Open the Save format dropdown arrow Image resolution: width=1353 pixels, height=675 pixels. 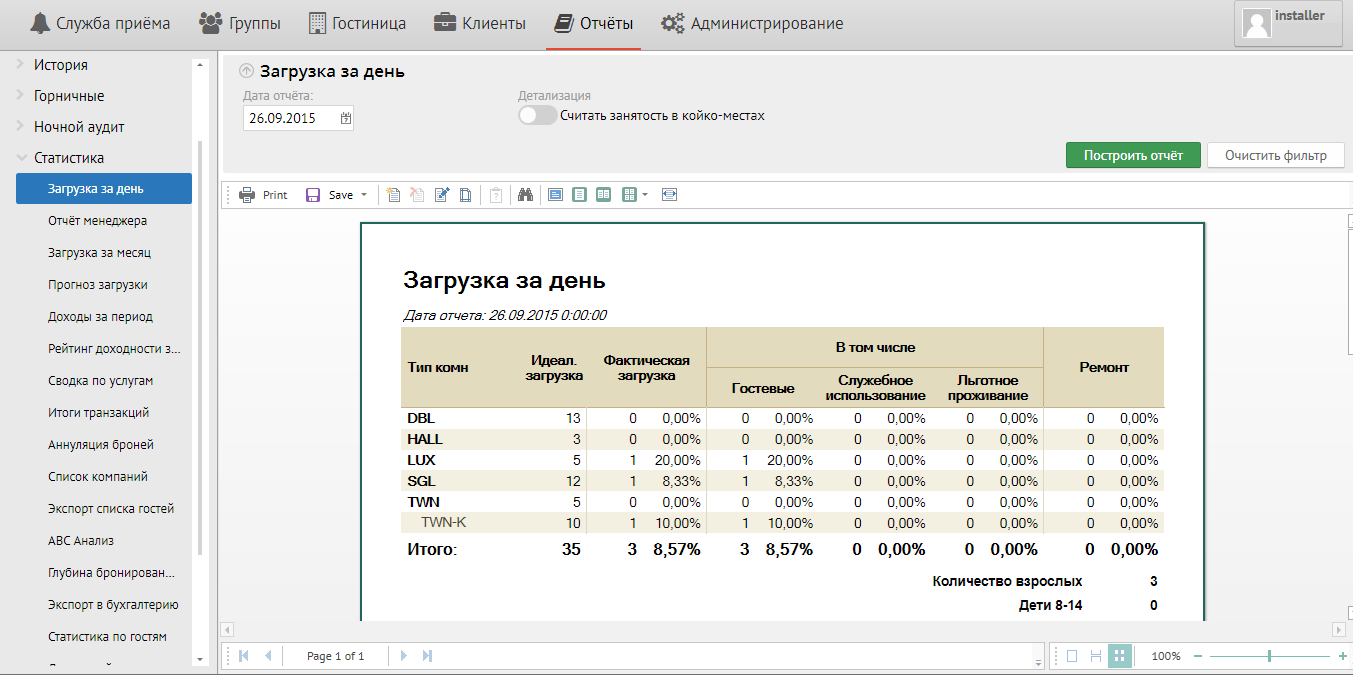coord(364,195)
